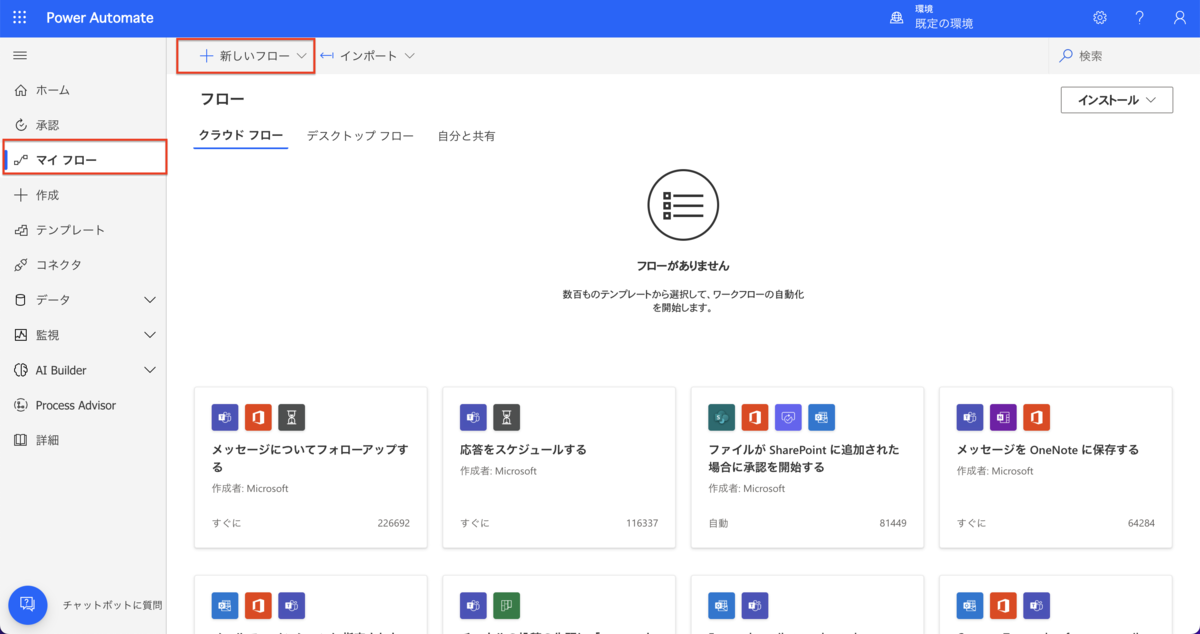Viewport: 1200px width, 634px height.
Task: Click the 自動 label on SharePoint card
Action: pyautogui.click(x=718, y=523)
